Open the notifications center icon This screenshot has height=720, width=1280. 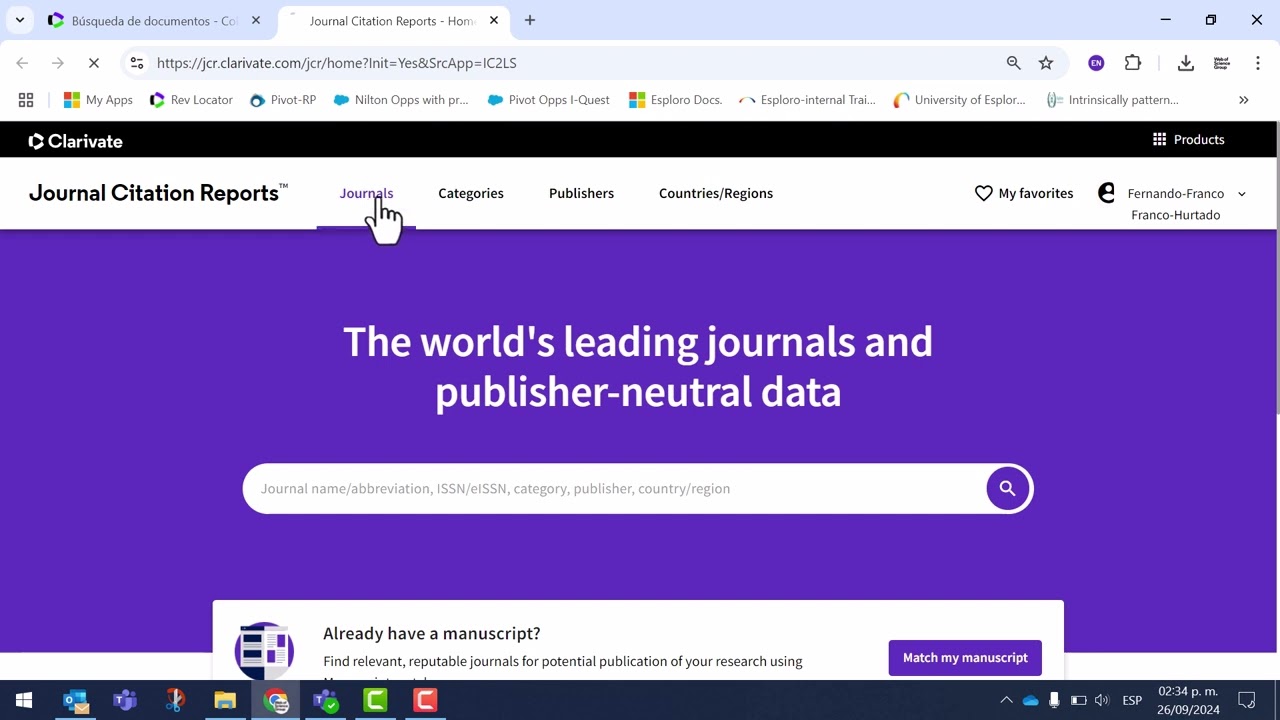(1247, 700)
